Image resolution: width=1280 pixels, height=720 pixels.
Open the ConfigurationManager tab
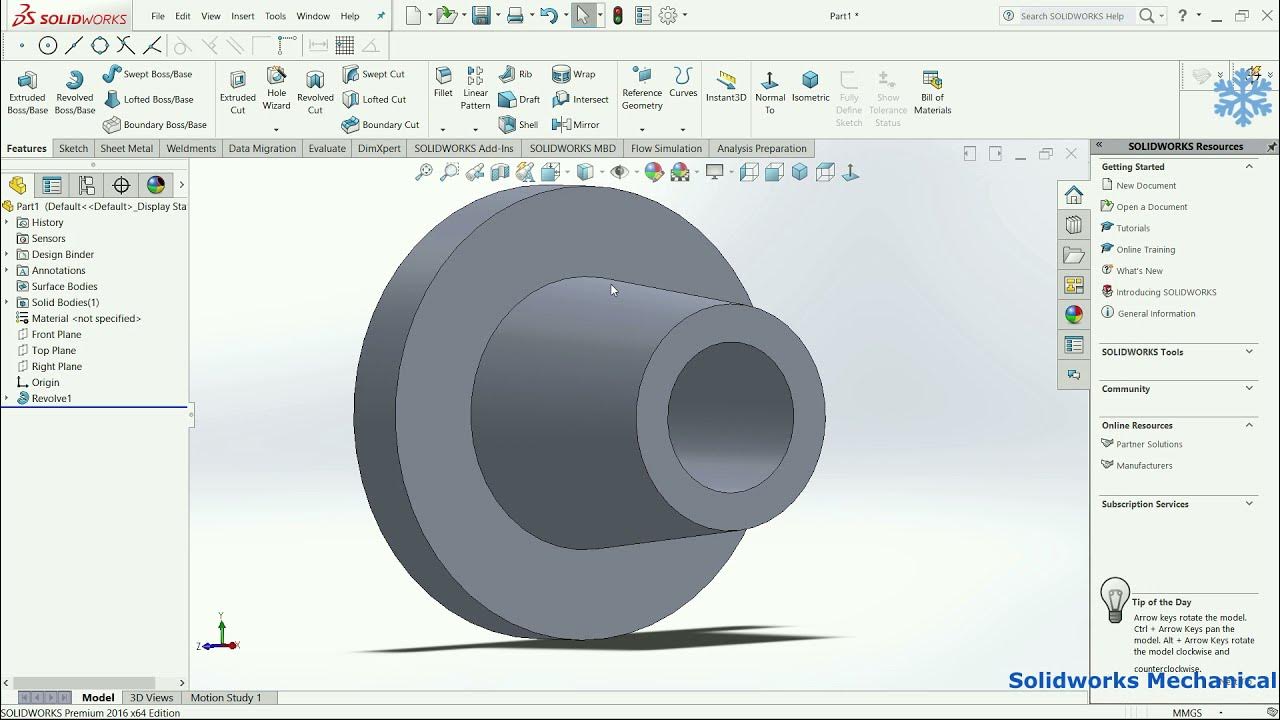[87, 185]
